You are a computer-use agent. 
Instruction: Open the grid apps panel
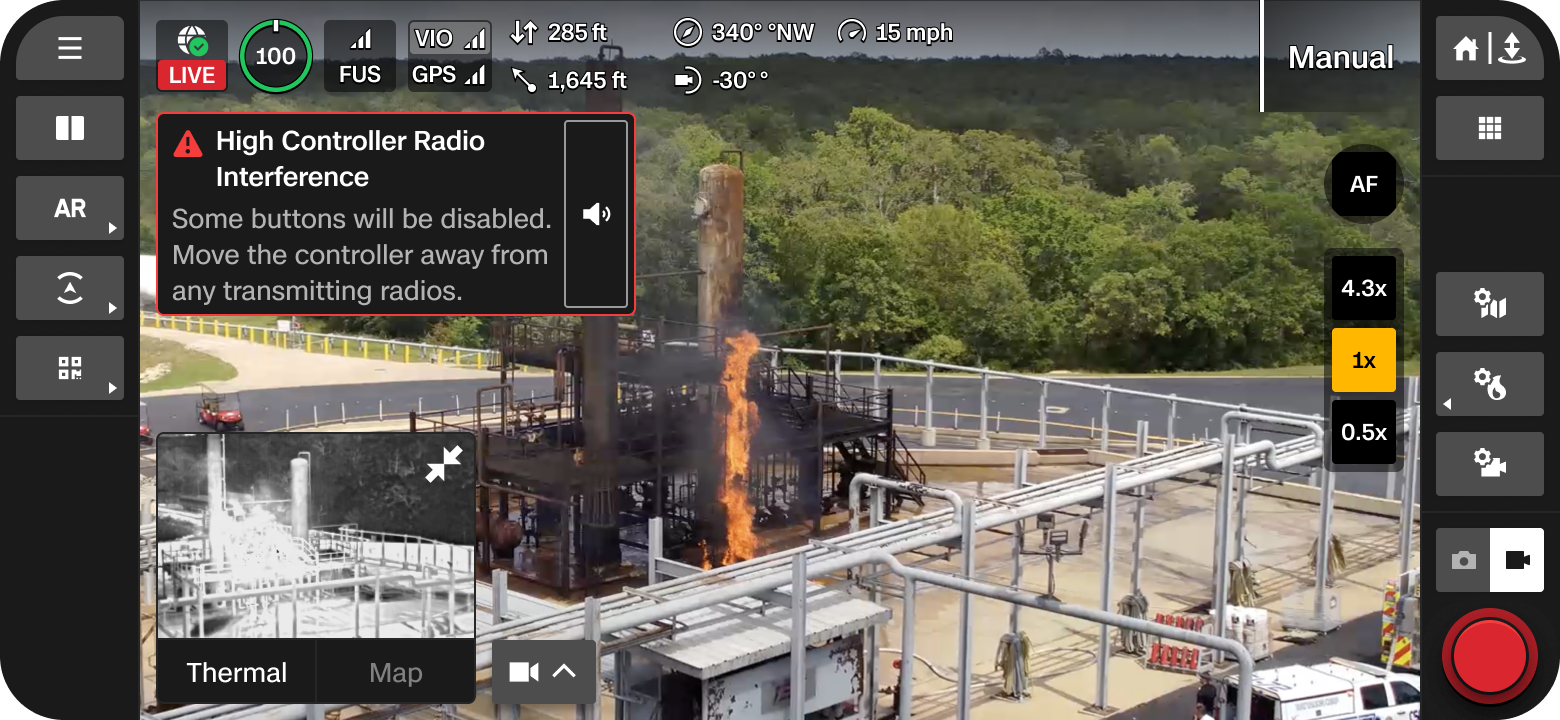click(x=1489, y=128)
